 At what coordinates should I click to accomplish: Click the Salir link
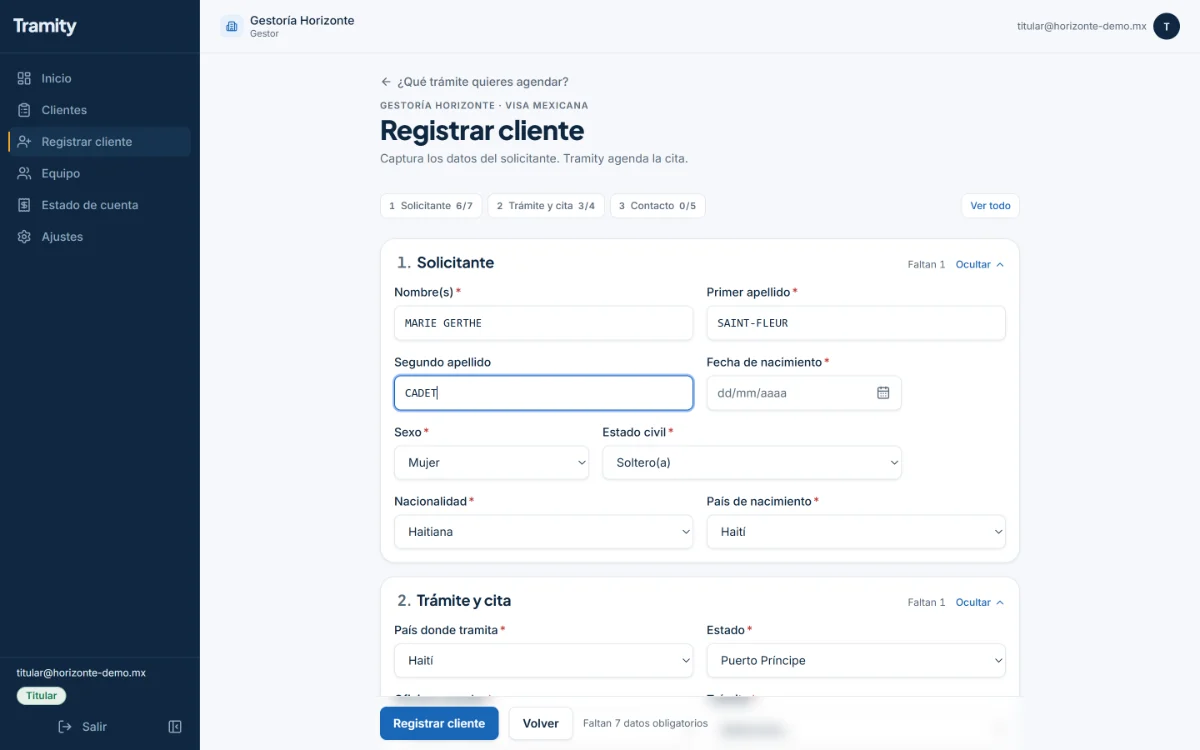[x=83, y=727]
